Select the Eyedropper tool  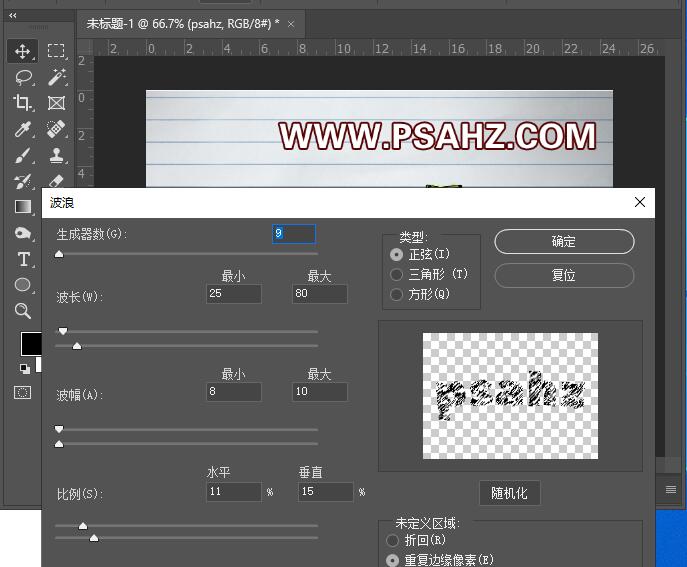23,129
